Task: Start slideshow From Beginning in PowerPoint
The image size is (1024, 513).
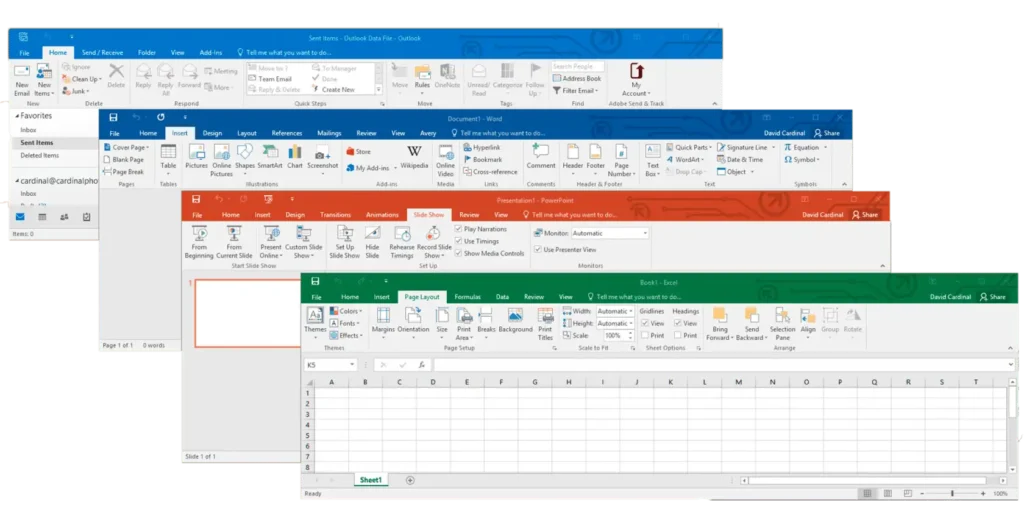Action: tap(199, 242)
